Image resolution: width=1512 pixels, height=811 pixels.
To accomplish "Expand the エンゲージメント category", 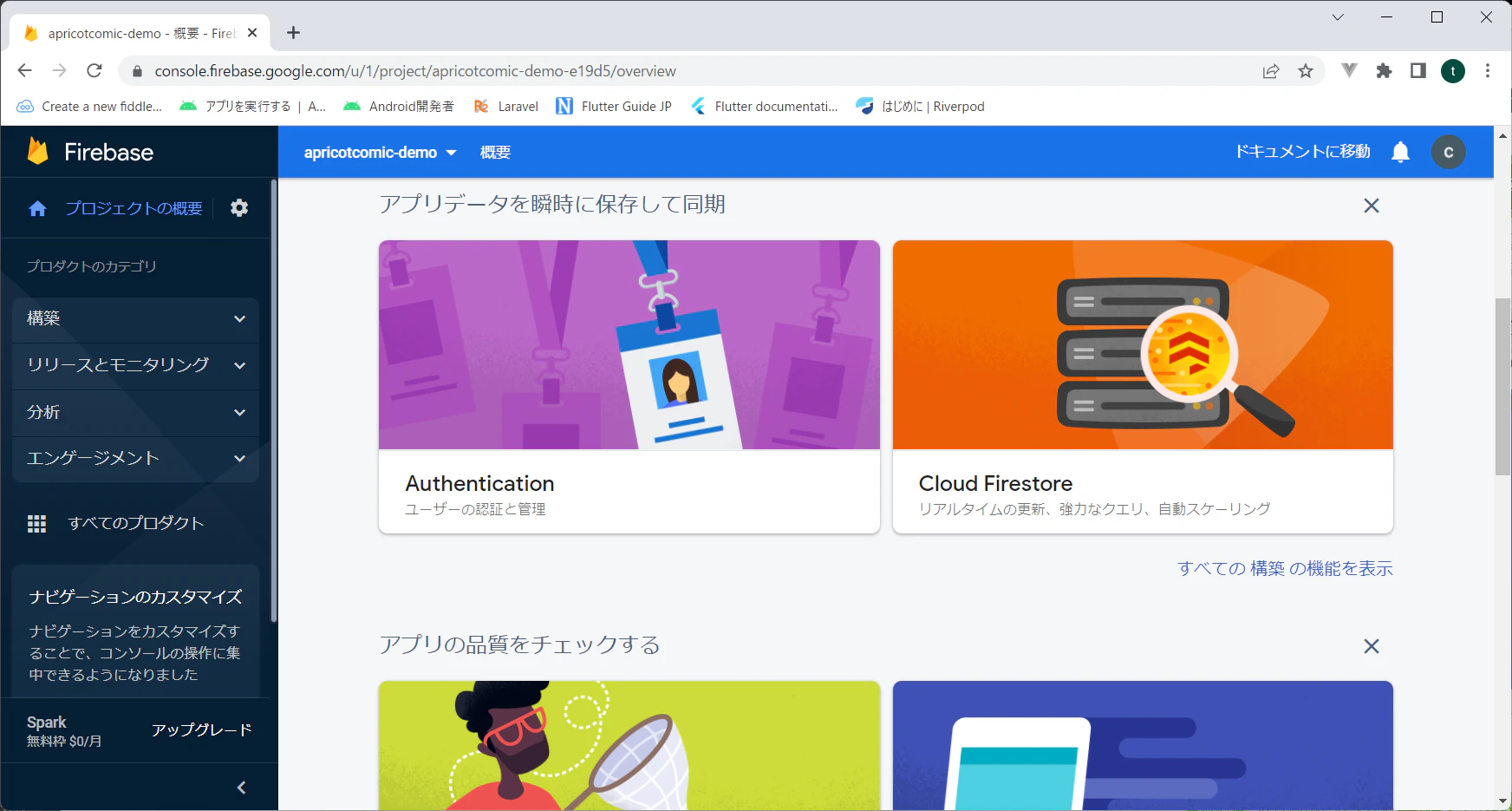I will [x=136, y=459].
